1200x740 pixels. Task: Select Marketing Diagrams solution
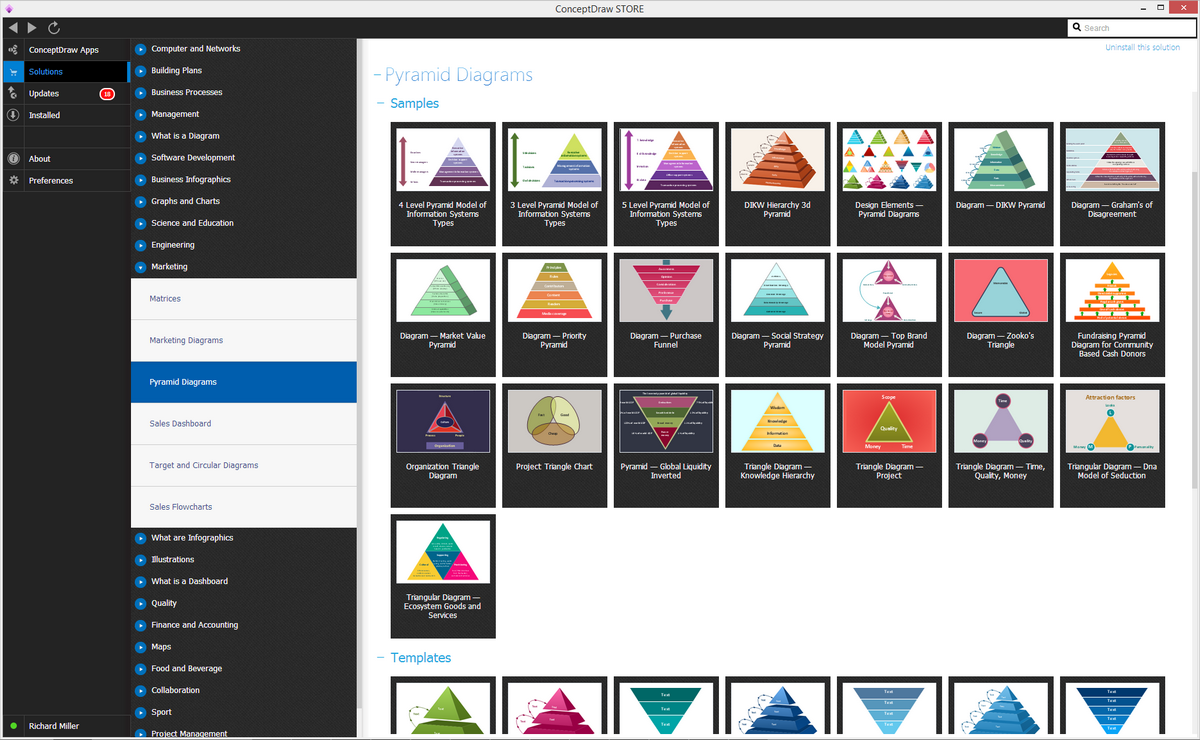244,341
